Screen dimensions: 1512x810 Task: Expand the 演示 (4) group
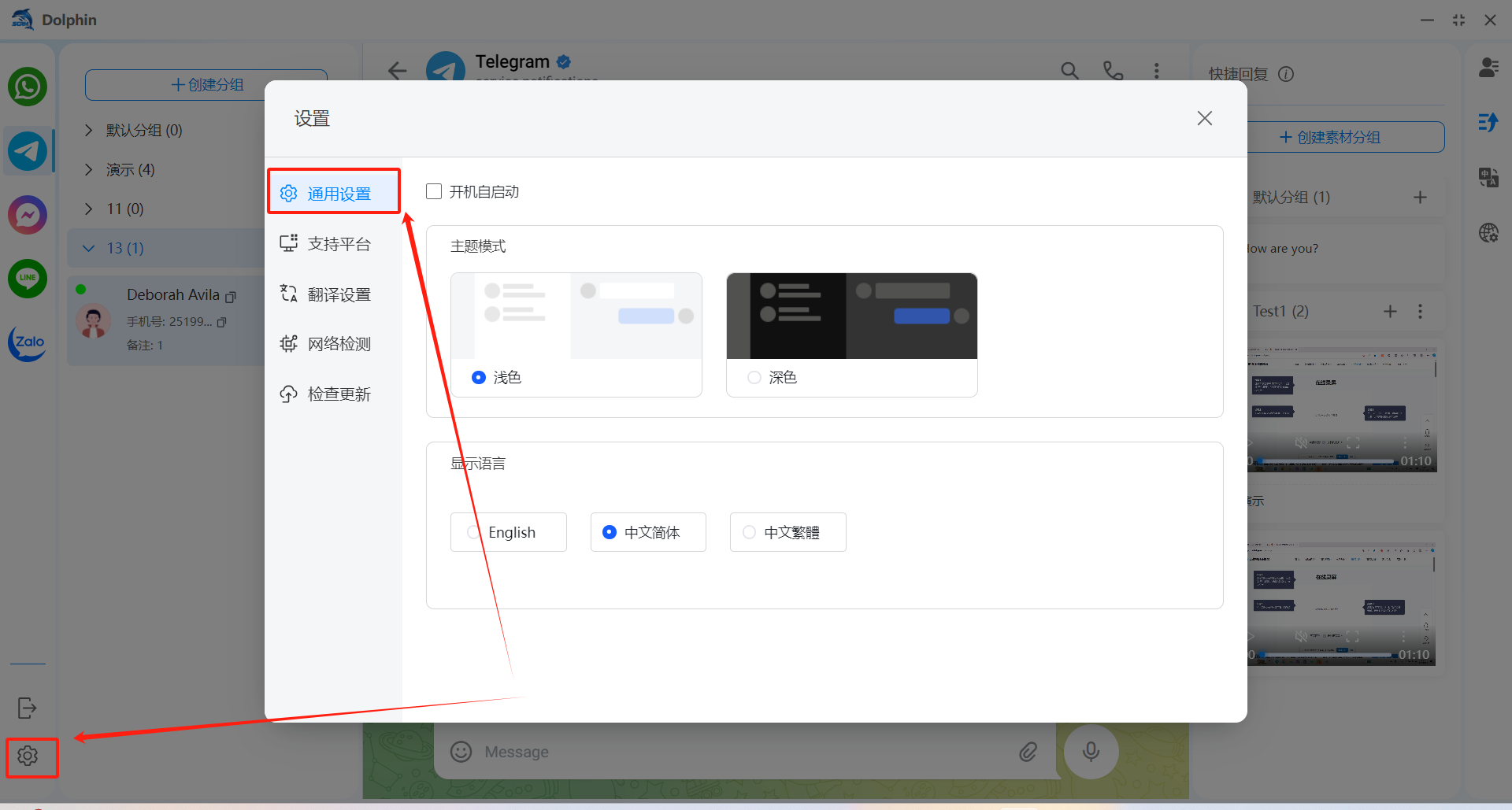(89, 170)
